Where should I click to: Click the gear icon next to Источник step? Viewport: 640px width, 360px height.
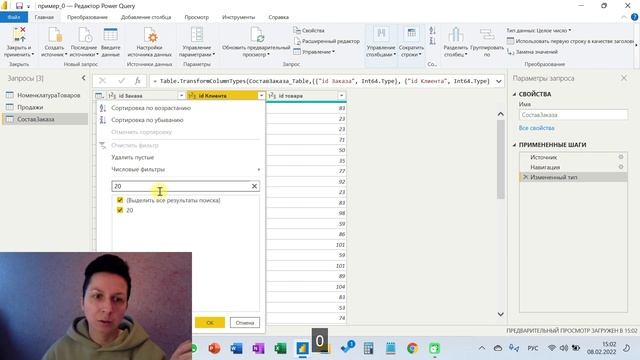coord(621,157)
